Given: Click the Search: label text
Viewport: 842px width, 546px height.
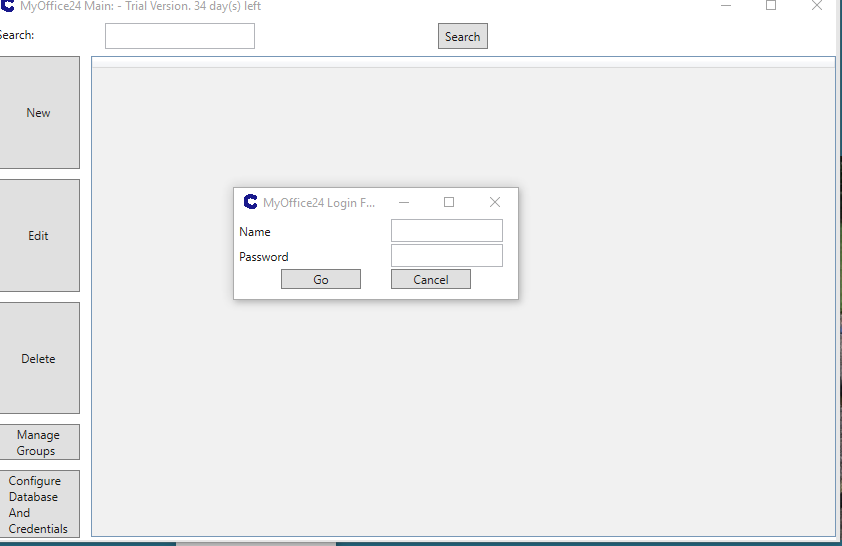Looking at the screenshot, I should [17, 35].
